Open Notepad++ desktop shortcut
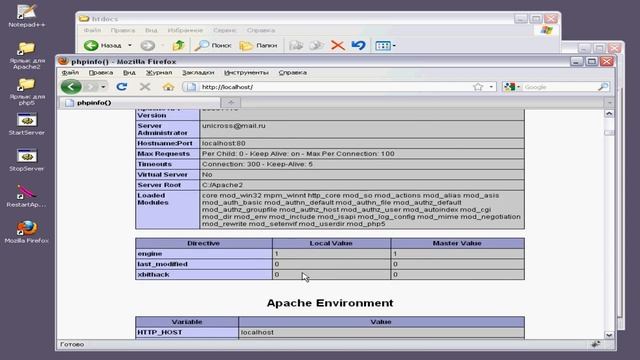640x360 pixels. [x=27, y=16]
